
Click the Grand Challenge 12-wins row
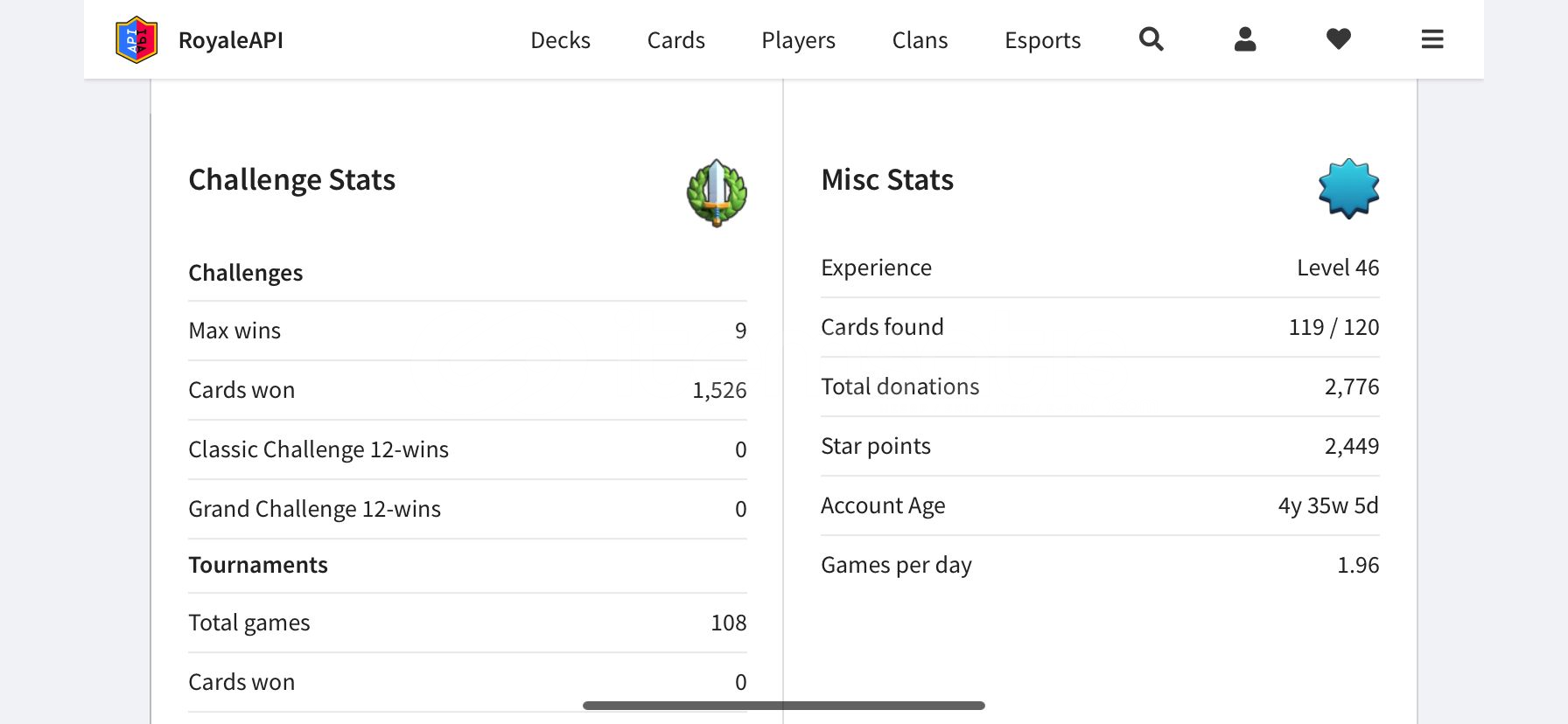click(467, 509)
